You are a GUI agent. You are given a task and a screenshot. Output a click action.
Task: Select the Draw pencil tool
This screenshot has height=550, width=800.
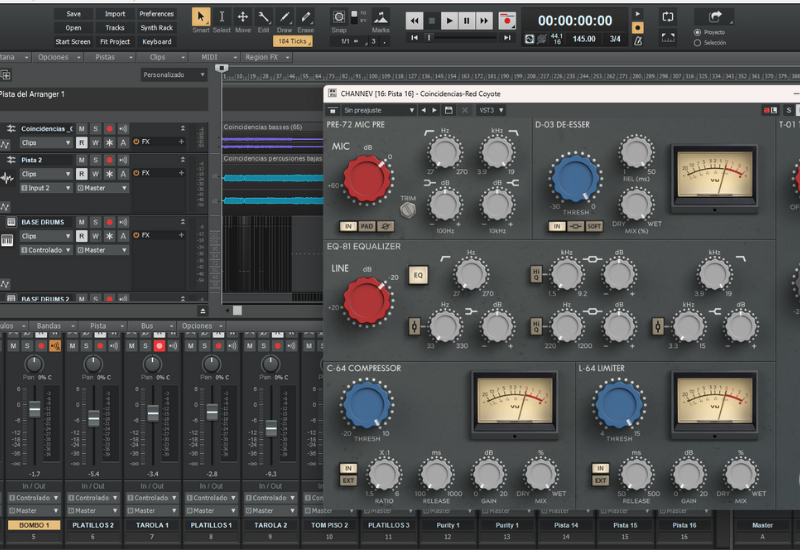click(x=284, y=17)
